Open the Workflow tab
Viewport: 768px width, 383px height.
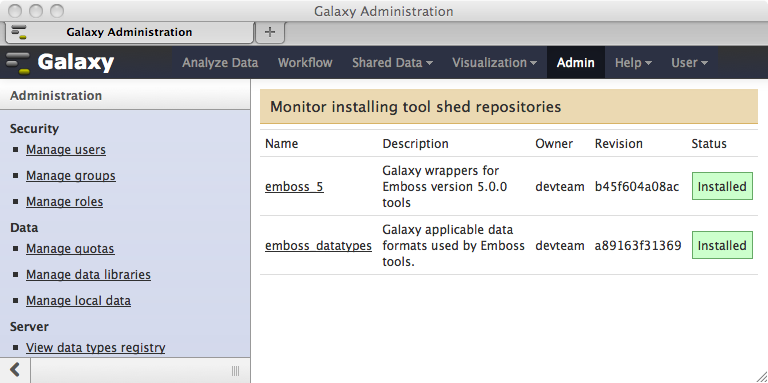[x=305, y=63]
